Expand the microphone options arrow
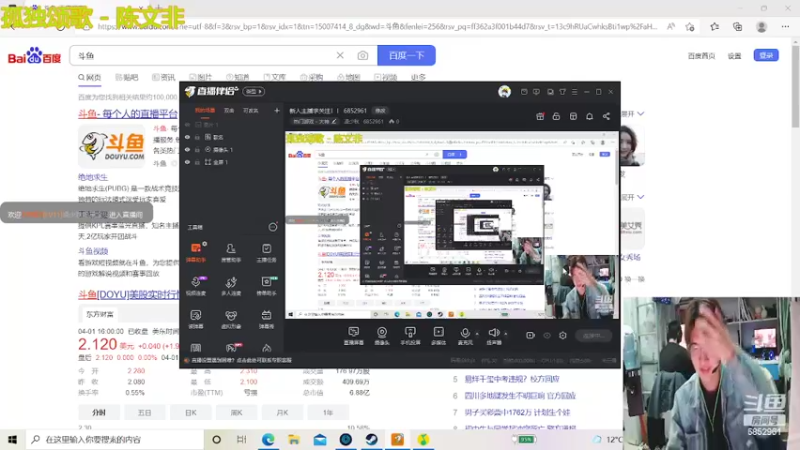 (477, 334)
